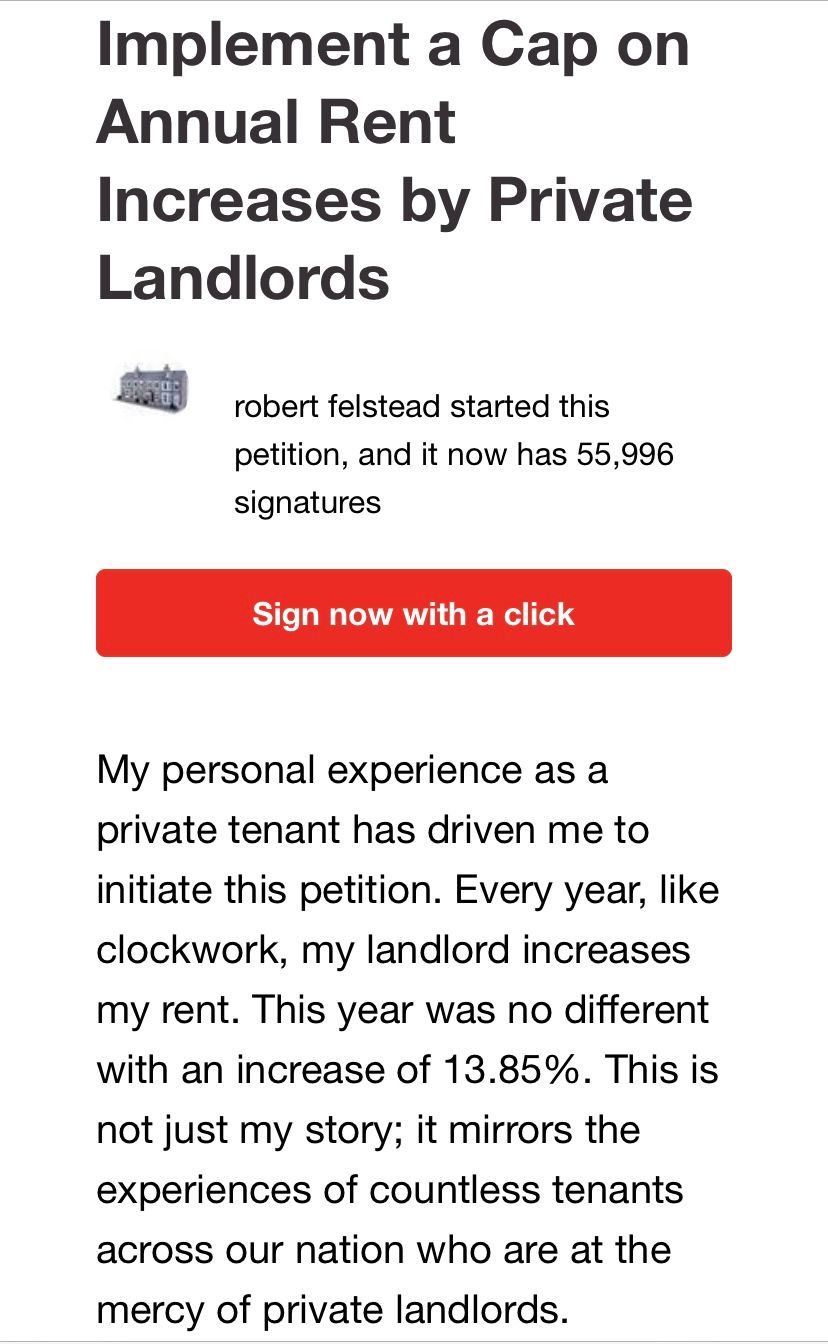The height and width of the screenshot is (1344, 828).
Task: Click the across our nation text line
Action: click(x=383, y=1249)
